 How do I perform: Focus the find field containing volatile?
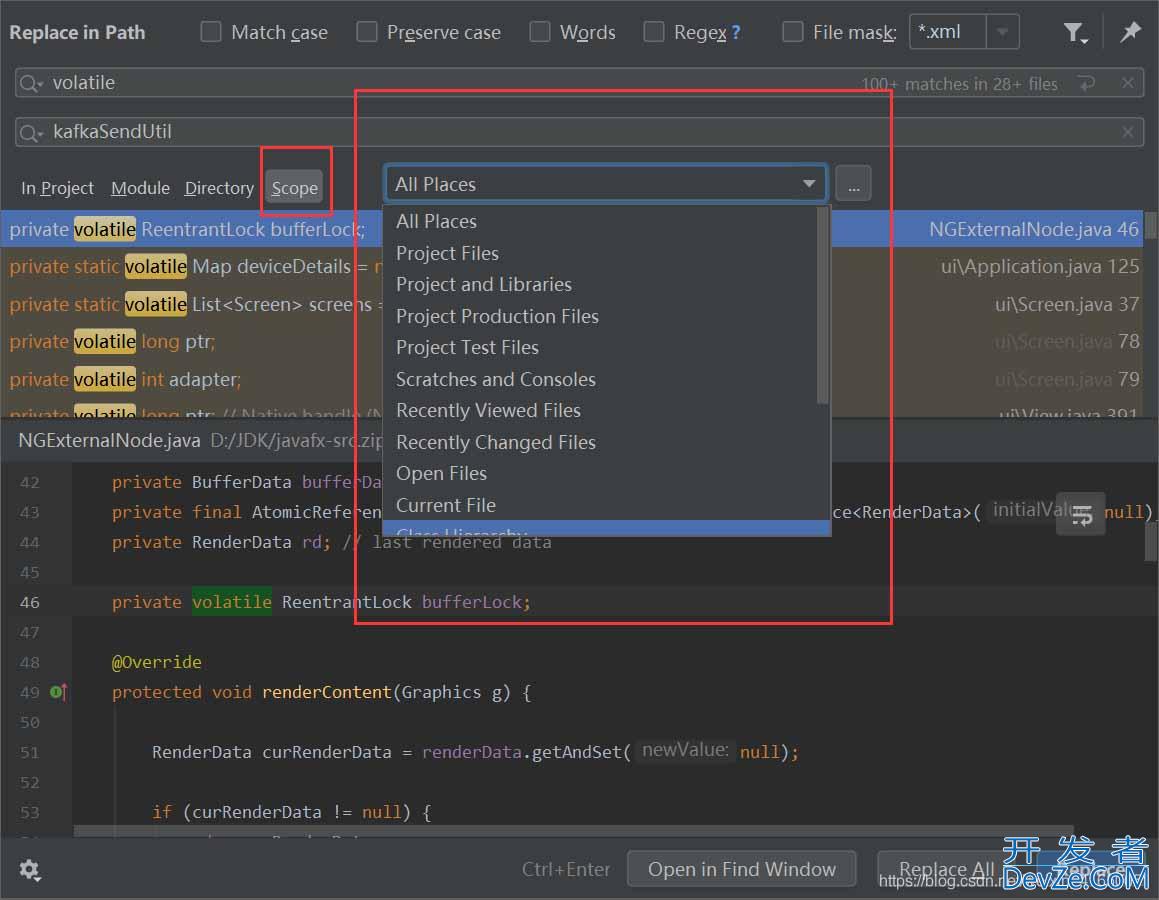pos(579,83)
